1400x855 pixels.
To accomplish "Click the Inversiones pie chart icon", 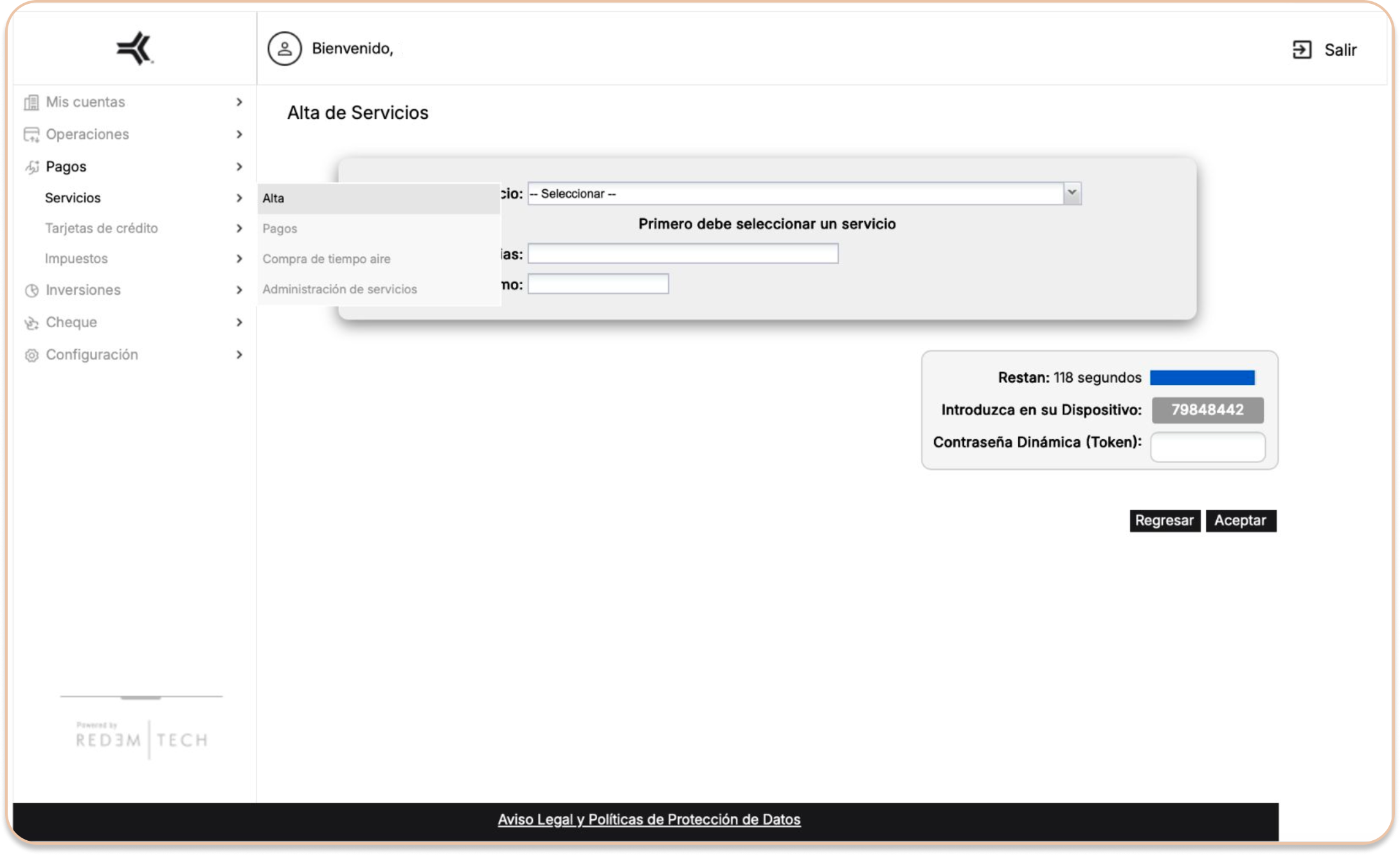I will click(x=31, y=291).
